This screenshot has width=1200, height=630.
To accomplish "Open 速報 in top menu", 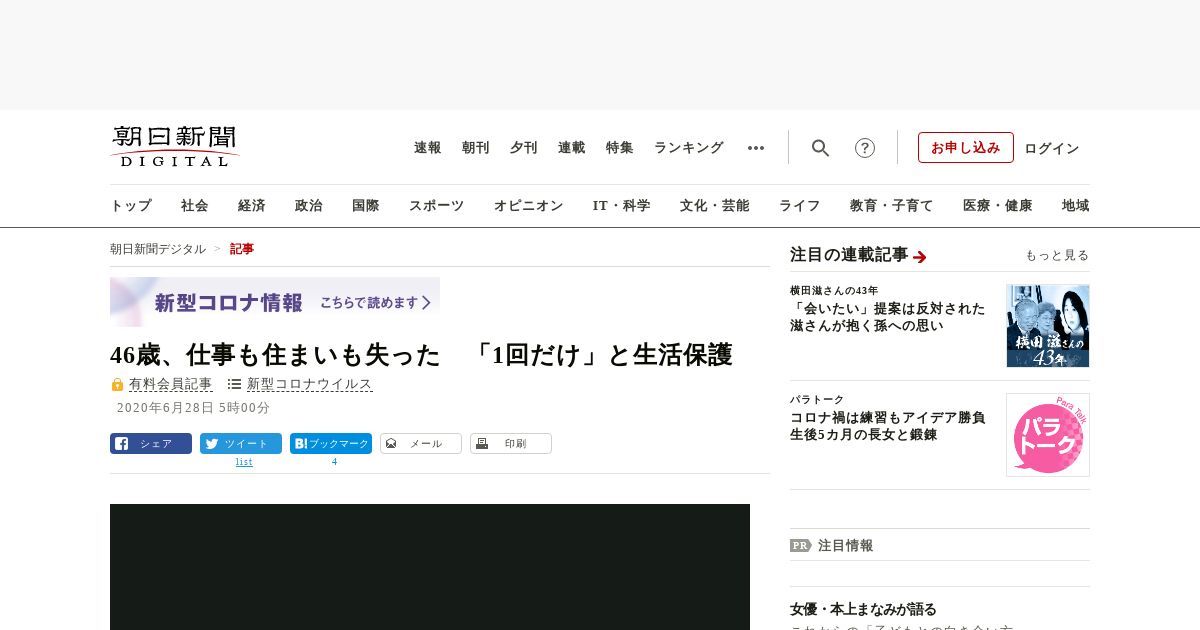I will point(428,148).
